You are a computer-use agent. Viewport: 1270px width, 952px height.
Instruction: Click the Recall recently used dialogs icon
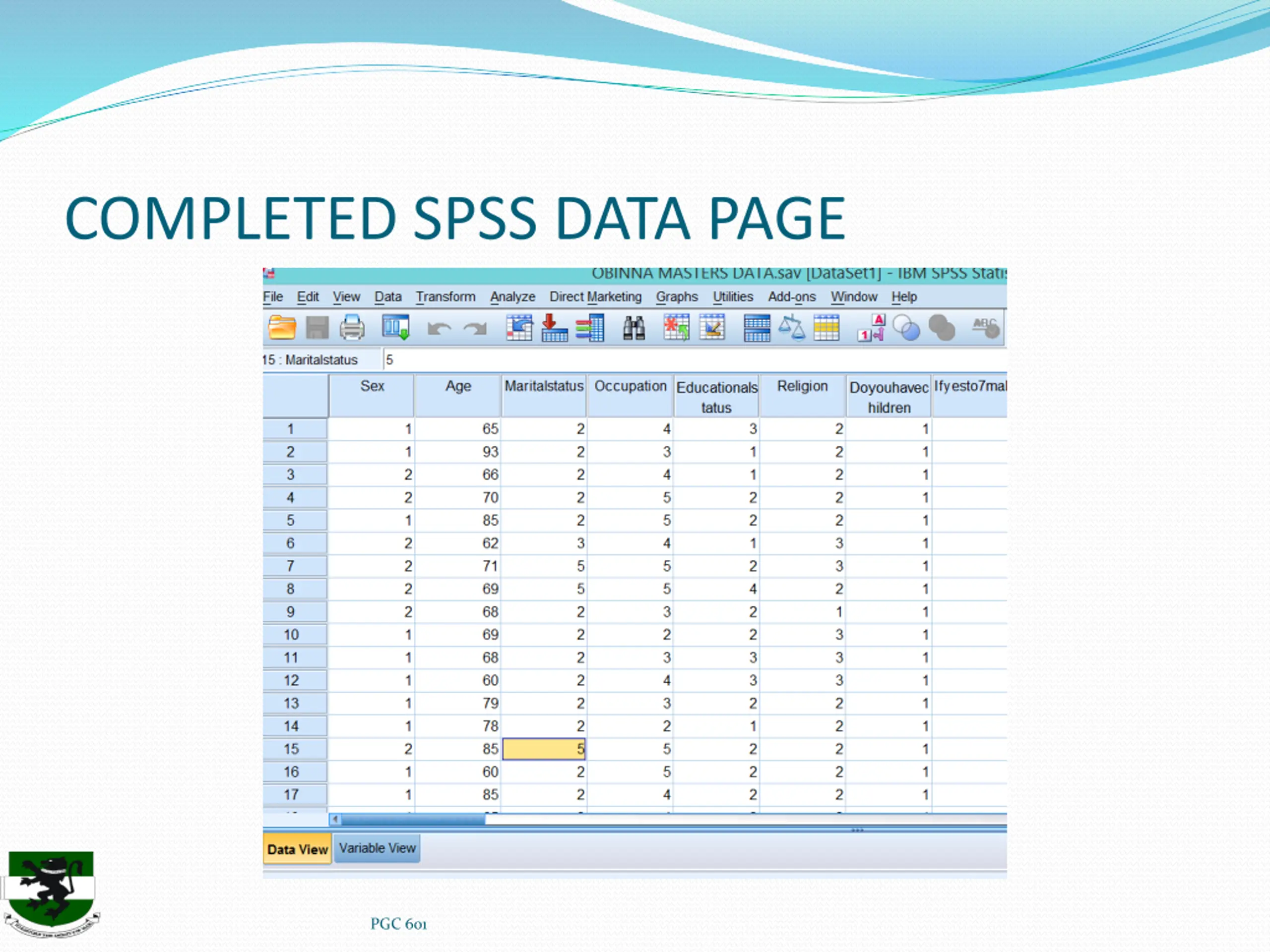(396, 328)
